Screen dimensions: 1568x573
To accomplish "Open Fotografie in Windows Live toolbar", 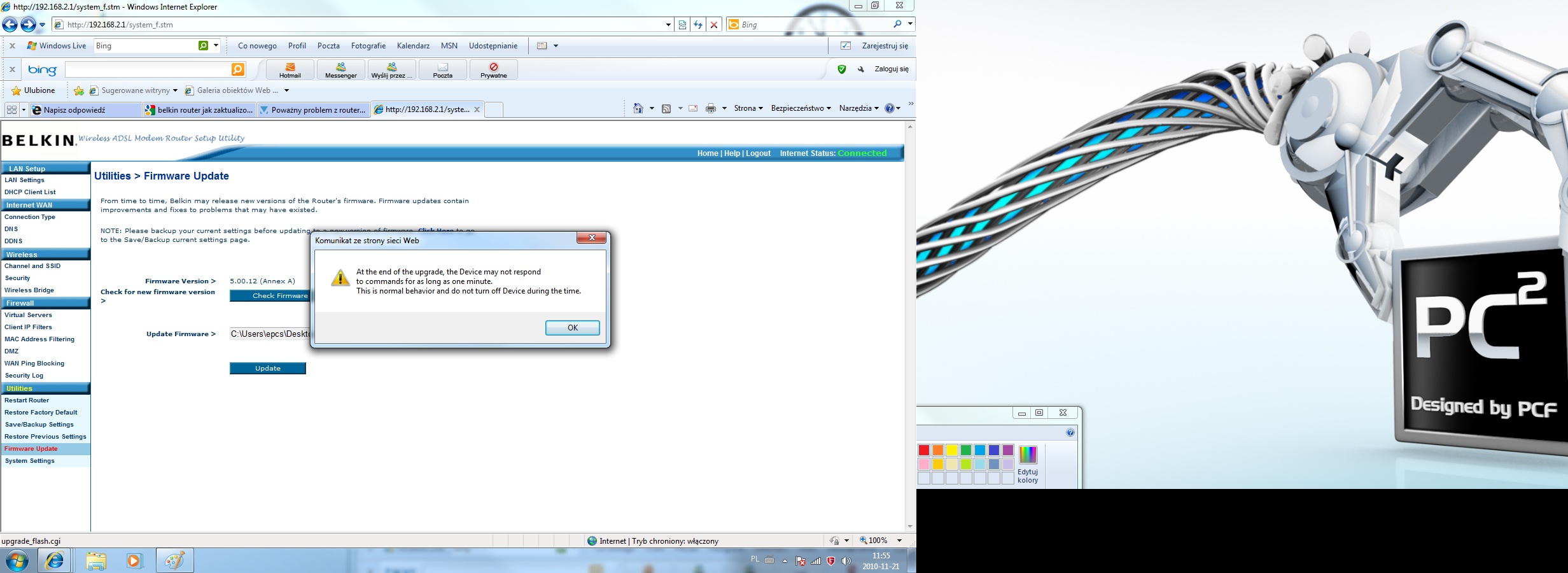I will pos(368,46).
